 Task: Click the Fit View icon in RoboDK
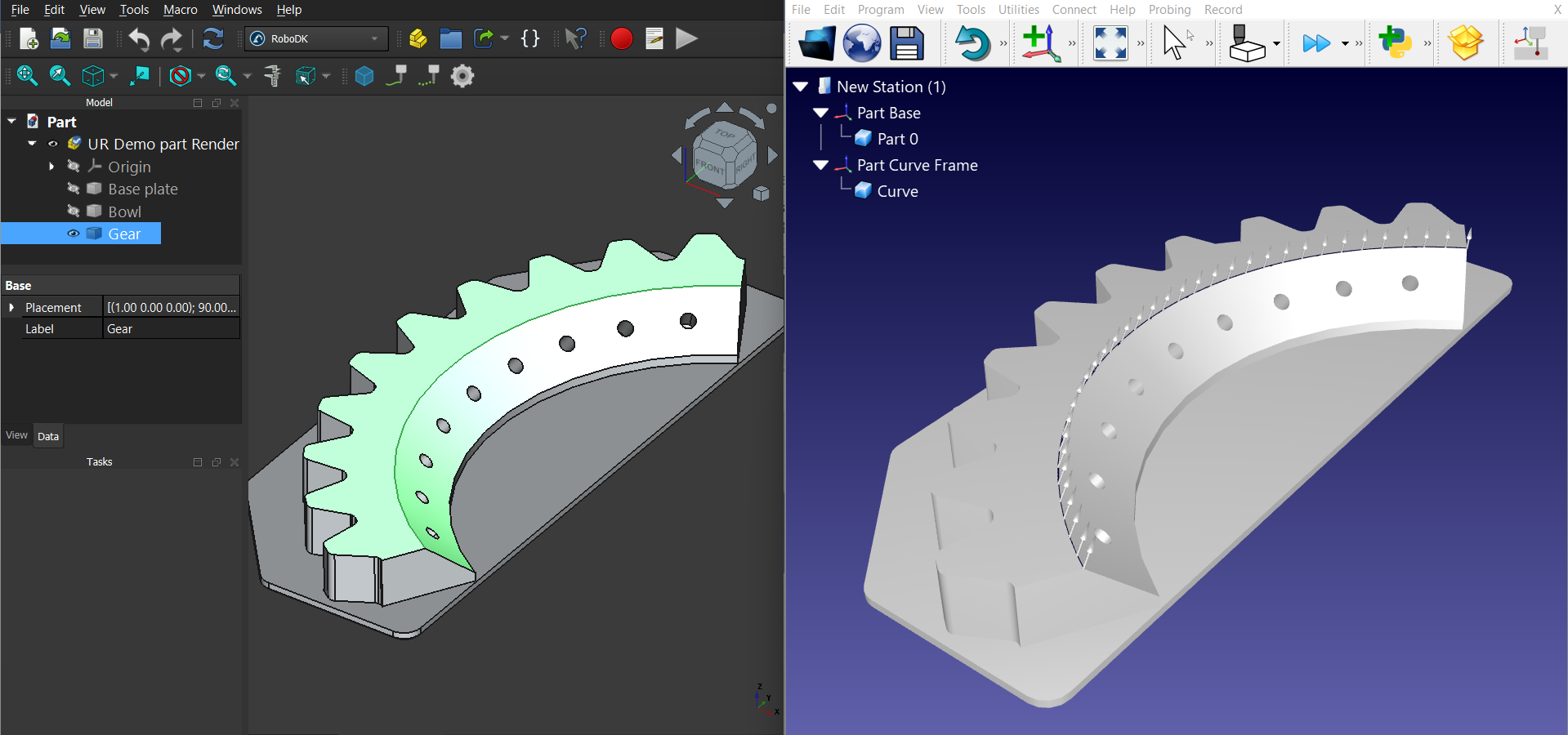point(1110,42)
